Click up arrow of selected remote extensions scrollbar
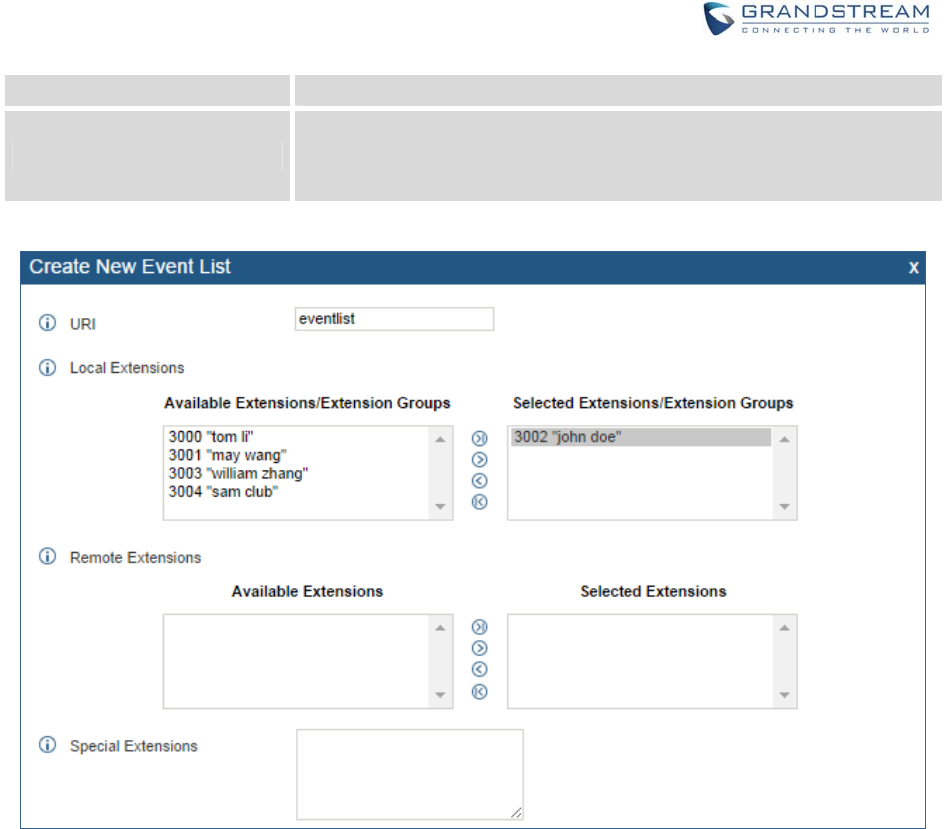Viewport: 947px width, 829px height. click(785, 628)
